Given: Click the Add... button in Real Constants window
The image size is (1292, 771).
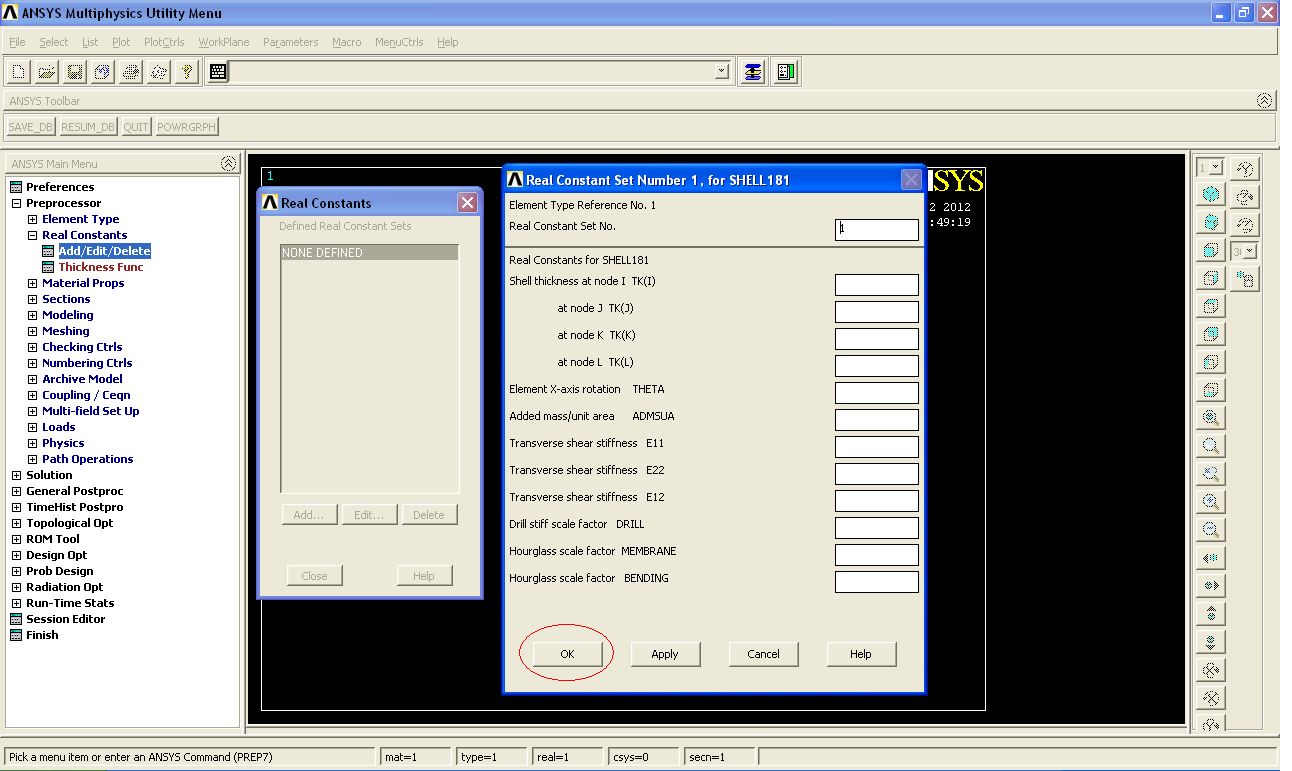Looking at the screenshot, I should click(309, 515).
